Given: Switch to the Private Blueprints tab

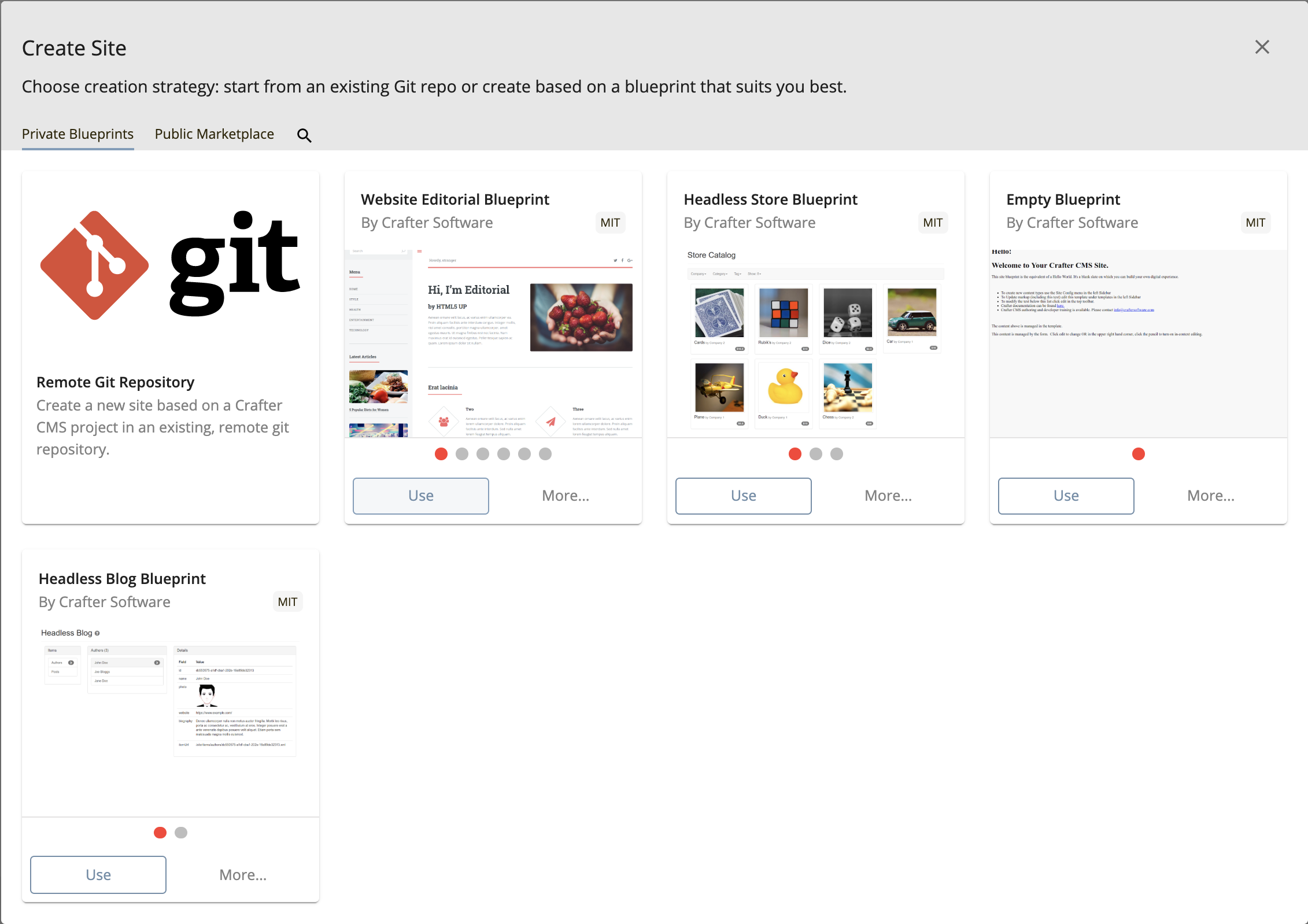Looking at the screenshot, I should pos(78,134).
